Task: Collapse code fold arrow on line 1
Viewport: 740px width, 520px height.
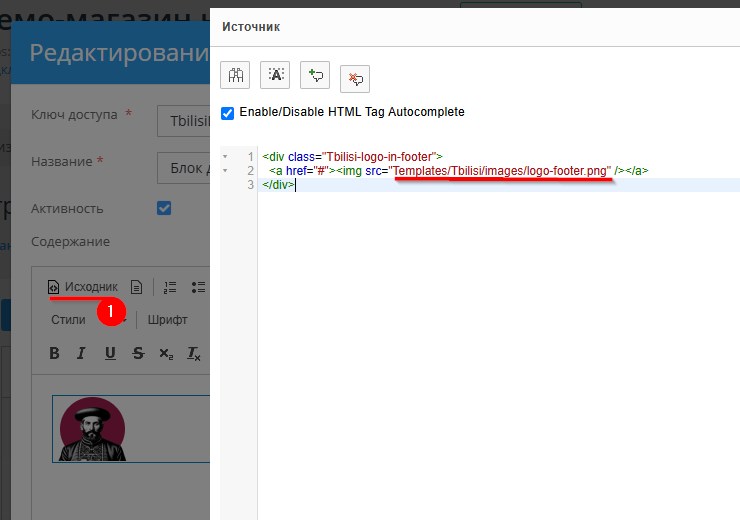Action: pyautogui.click(x=225, y=157)
